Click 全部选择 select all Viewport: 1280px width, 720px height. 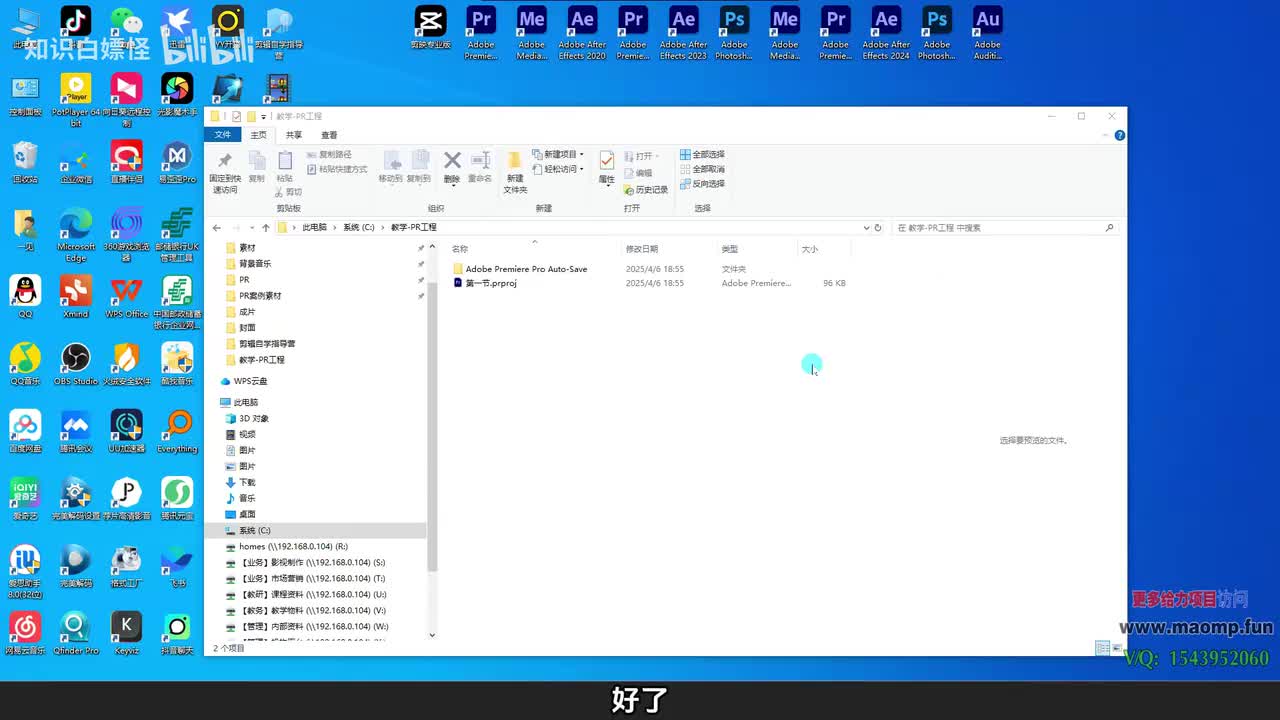tap(703, 155)
